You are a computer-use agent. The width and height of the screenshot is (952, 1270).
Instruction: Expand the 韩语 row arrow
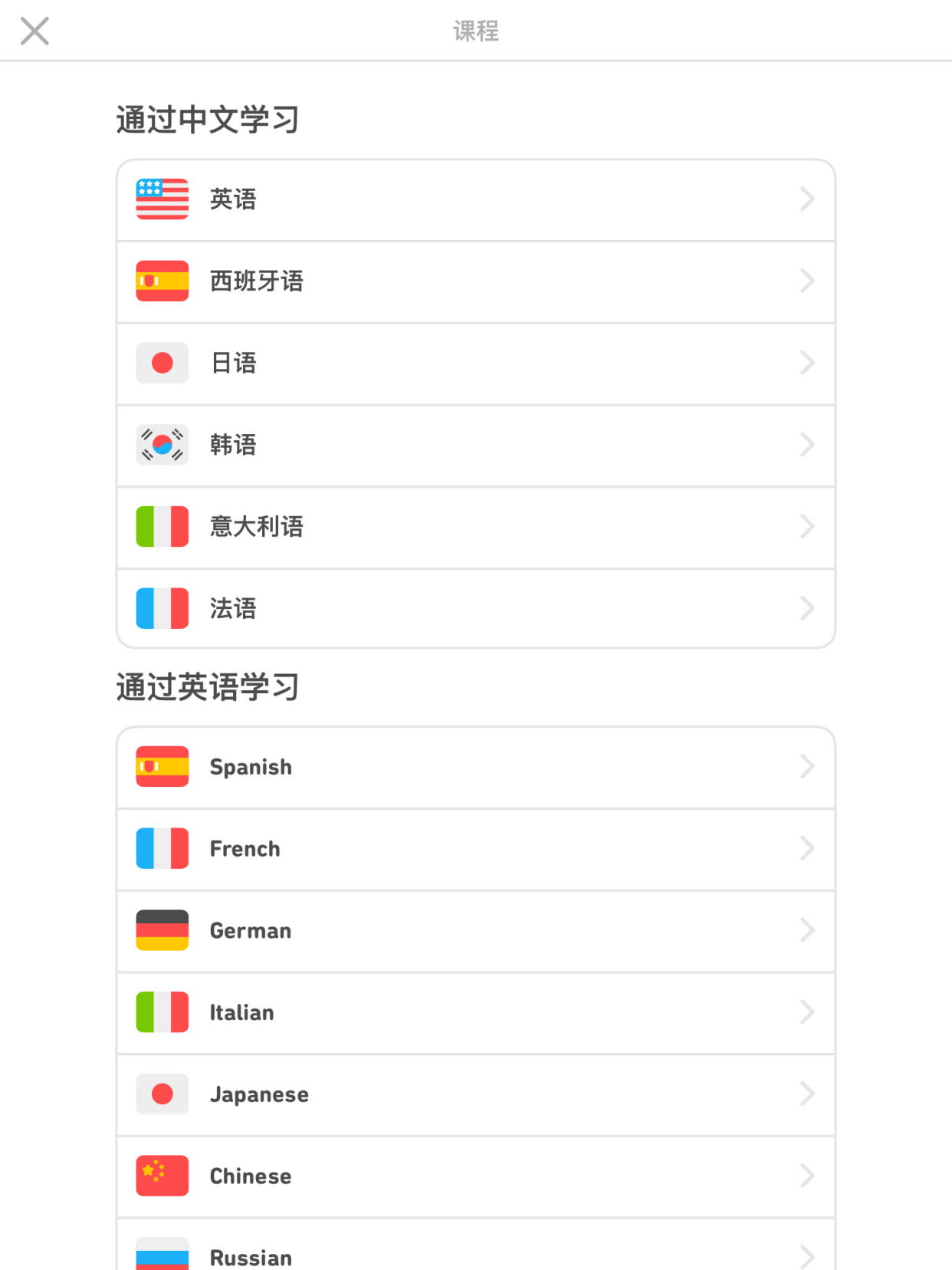pyautogui.click(x=806, y=445)
